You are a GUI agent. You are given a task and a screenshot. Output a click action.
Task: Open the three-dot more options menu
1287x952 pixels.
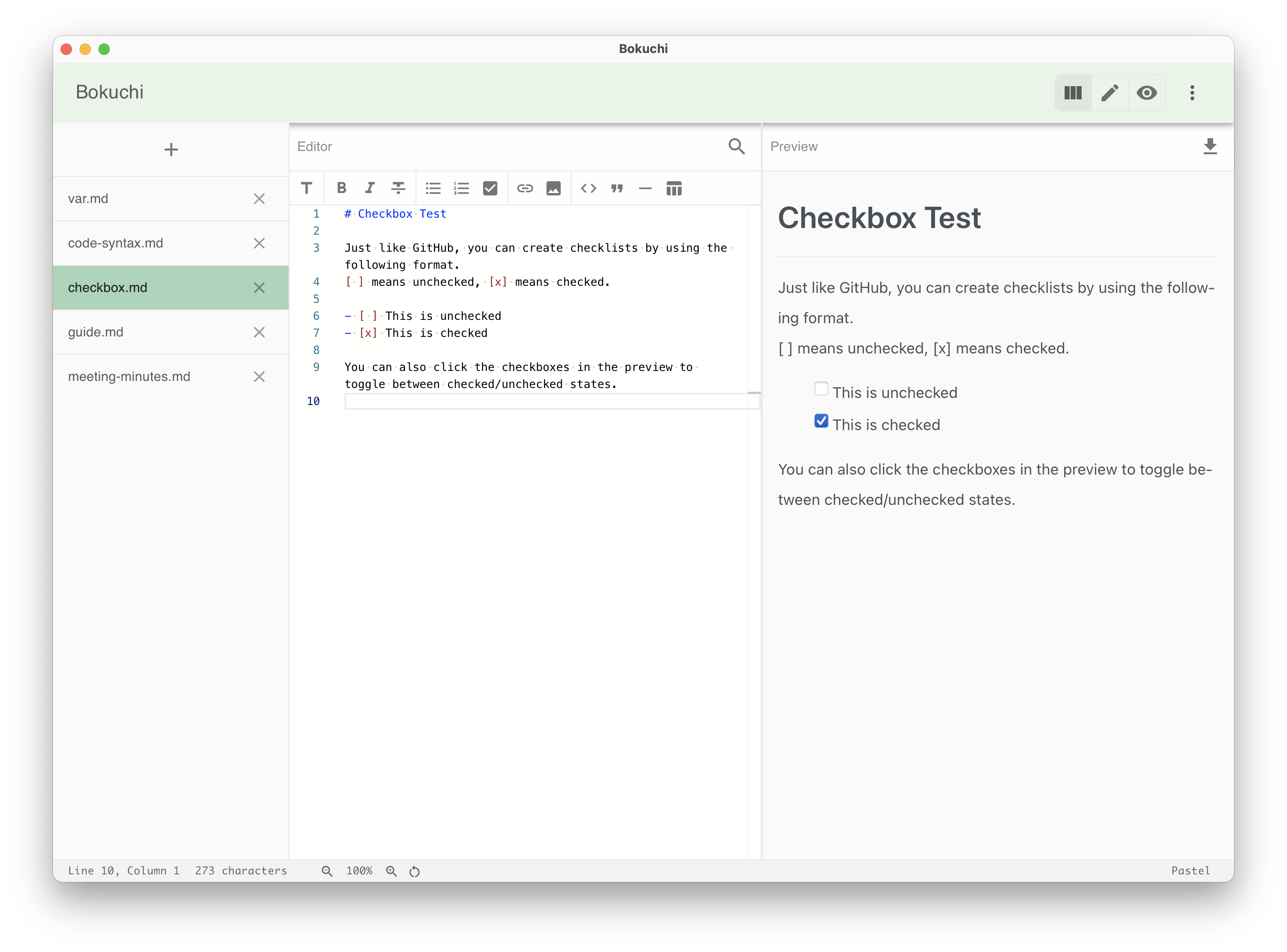coord(1192,93)
